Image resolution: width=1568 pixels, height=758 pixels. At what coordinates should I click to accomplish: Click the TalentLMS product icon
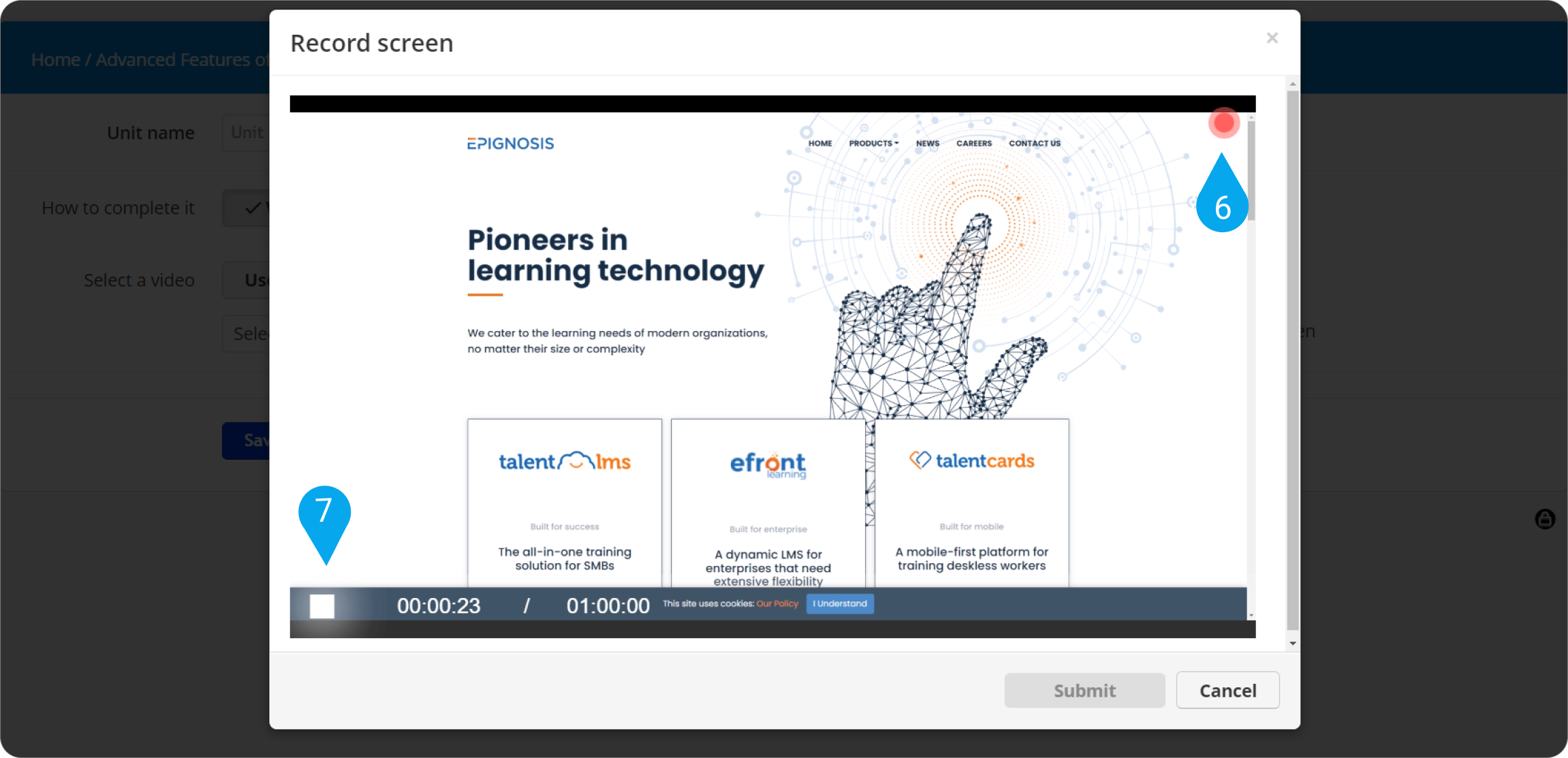pyautogui.click(x=565, y=461)
